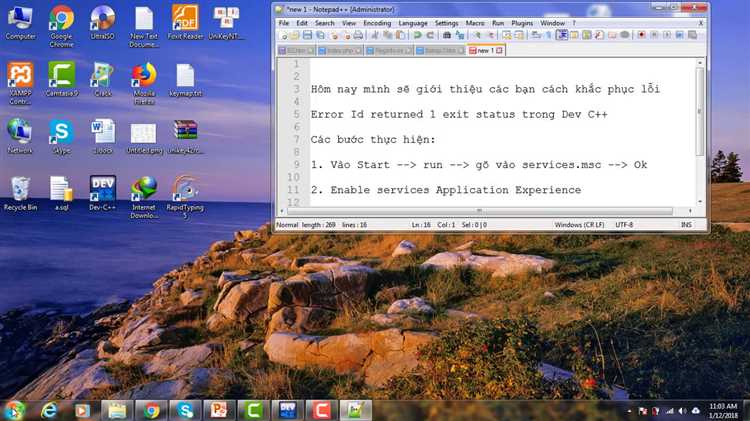750x421 pixels.
Task: Select the Mozilla Firefox desktop icon
Action: 144,83
